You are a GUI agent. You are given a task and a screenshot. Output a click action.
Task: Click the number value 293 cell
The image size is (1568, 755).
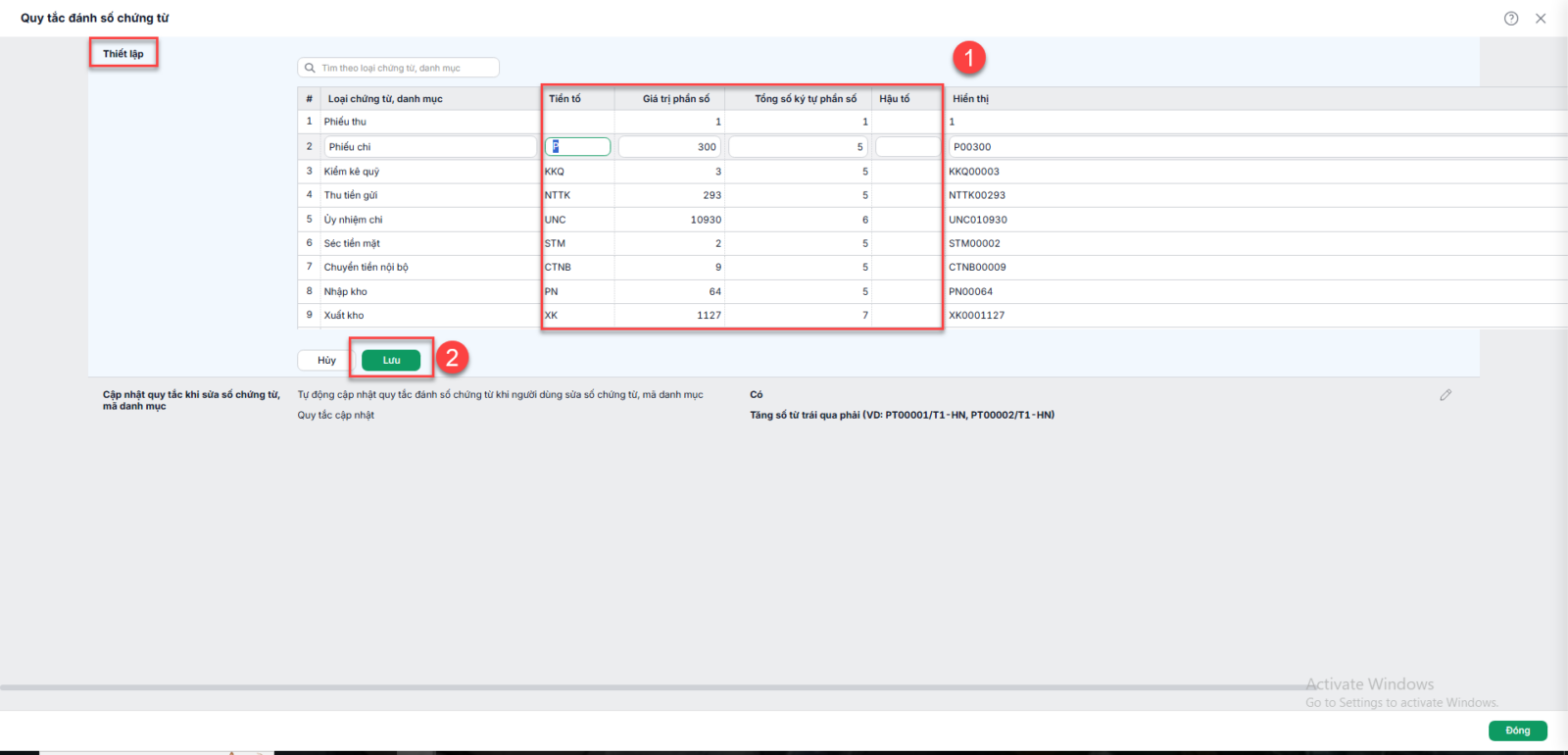[669, 195]
